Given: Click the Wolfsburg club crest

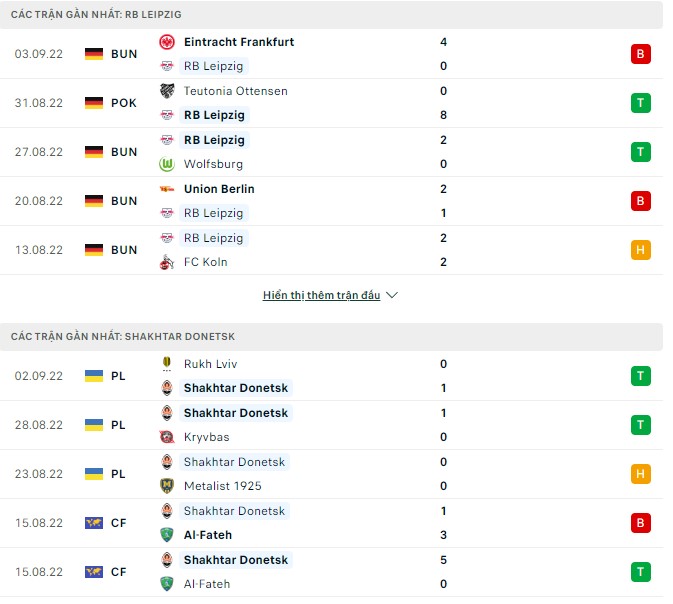Looking at the screenshot, I should (x=167, y=164).
